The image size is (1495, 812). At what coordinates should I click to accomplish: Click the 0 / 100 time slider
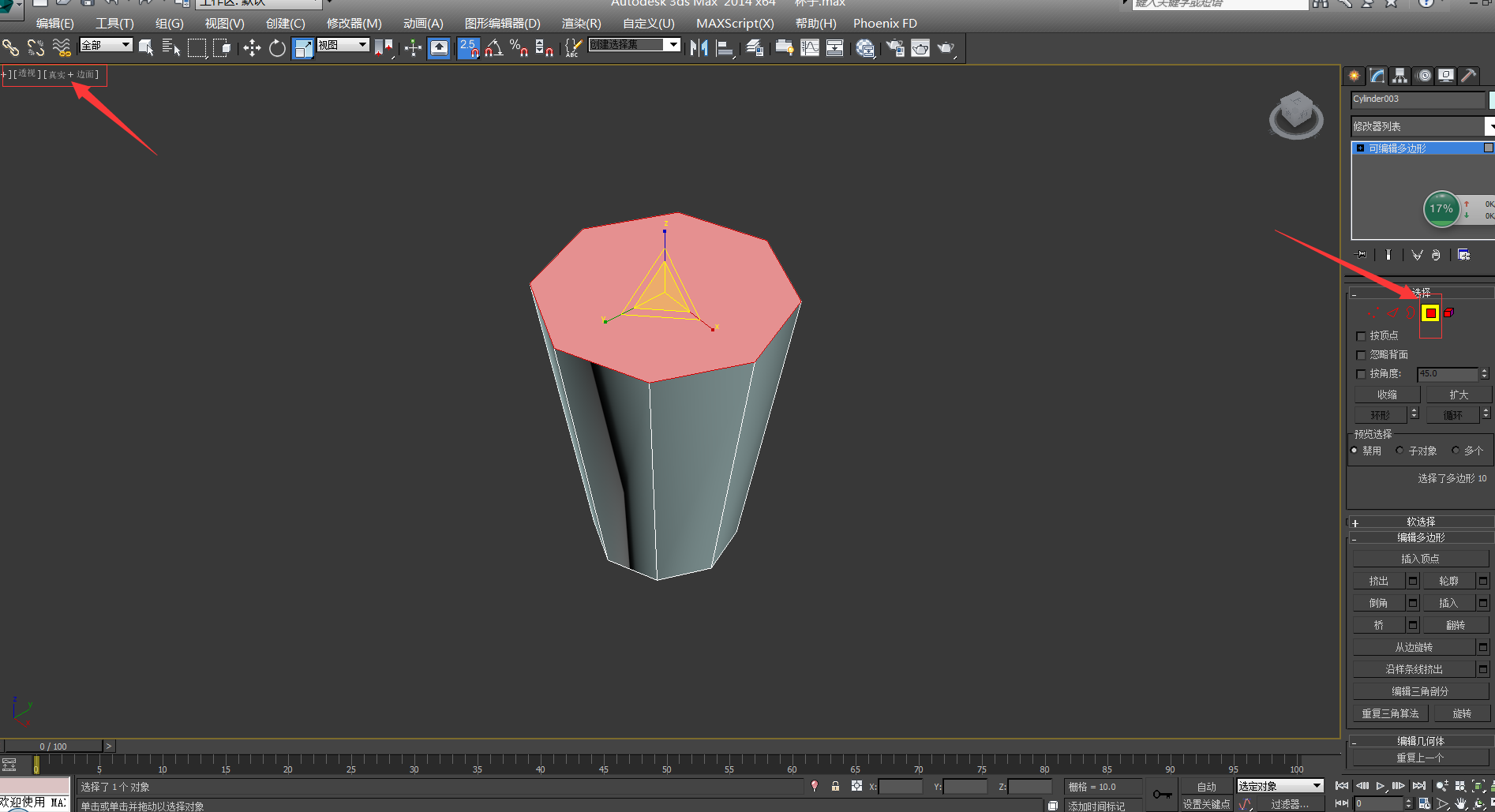53,746
